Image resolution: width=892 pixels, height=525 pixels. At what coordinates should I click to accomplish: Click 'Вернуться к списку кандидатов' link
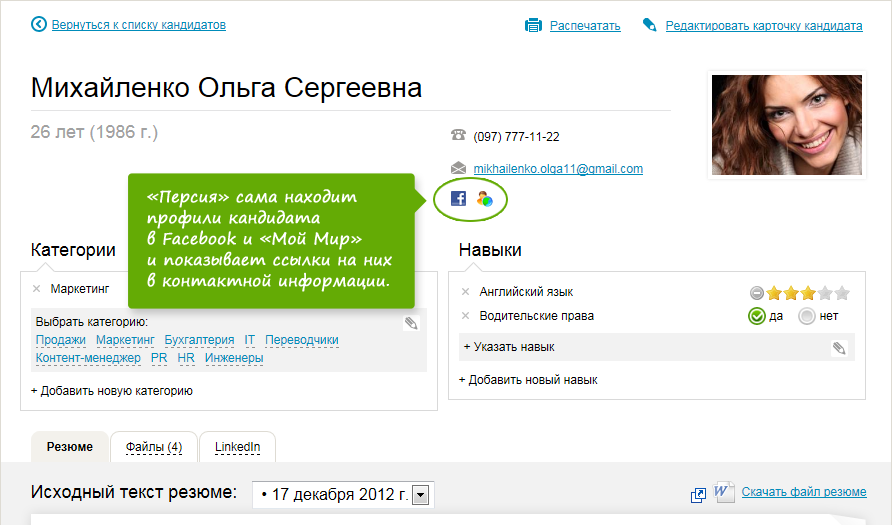pos(138,25)
